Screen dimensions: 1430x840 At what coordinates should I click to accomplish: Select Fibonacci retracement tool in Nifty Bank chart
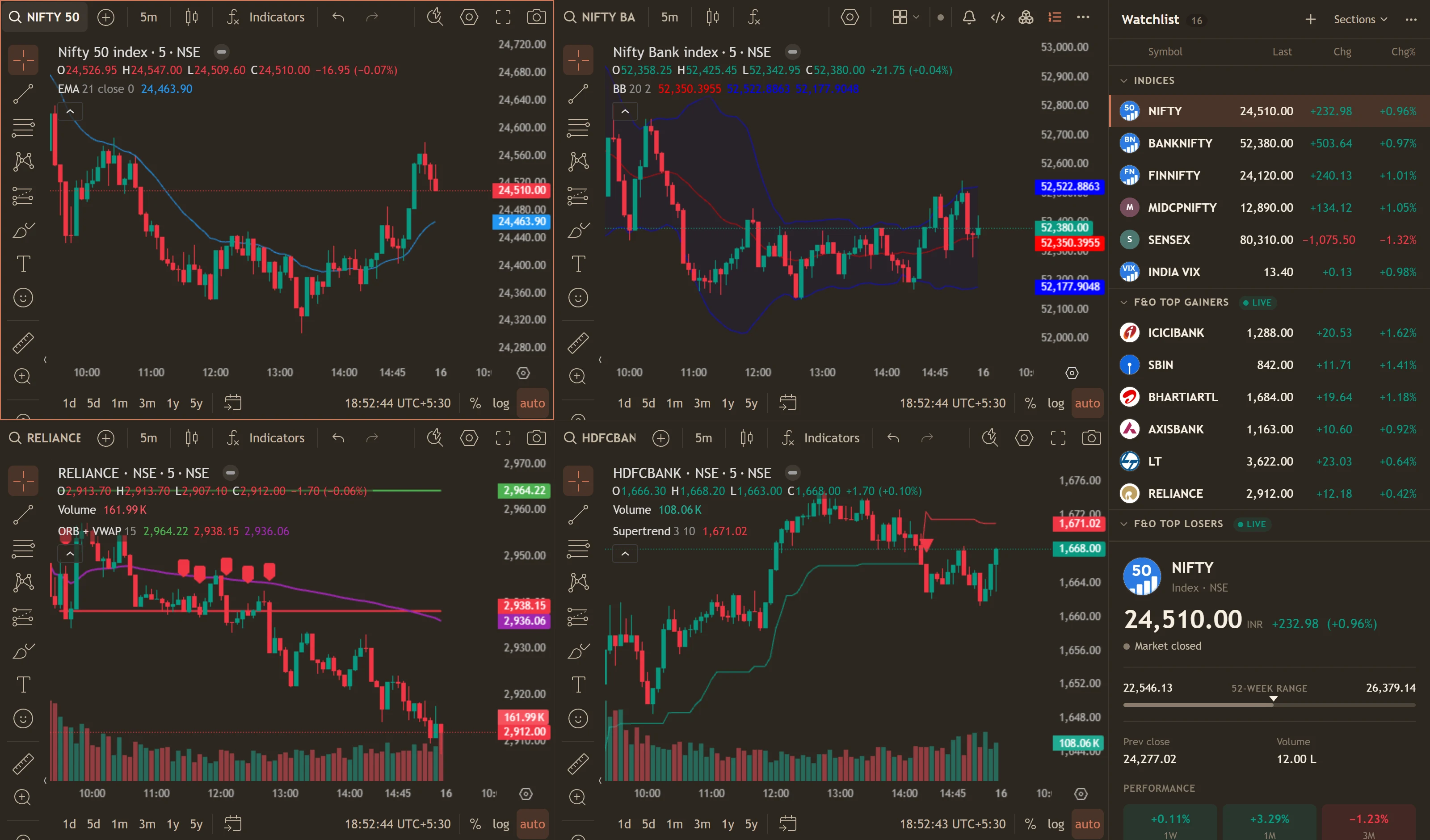click(x=578, y=128)
